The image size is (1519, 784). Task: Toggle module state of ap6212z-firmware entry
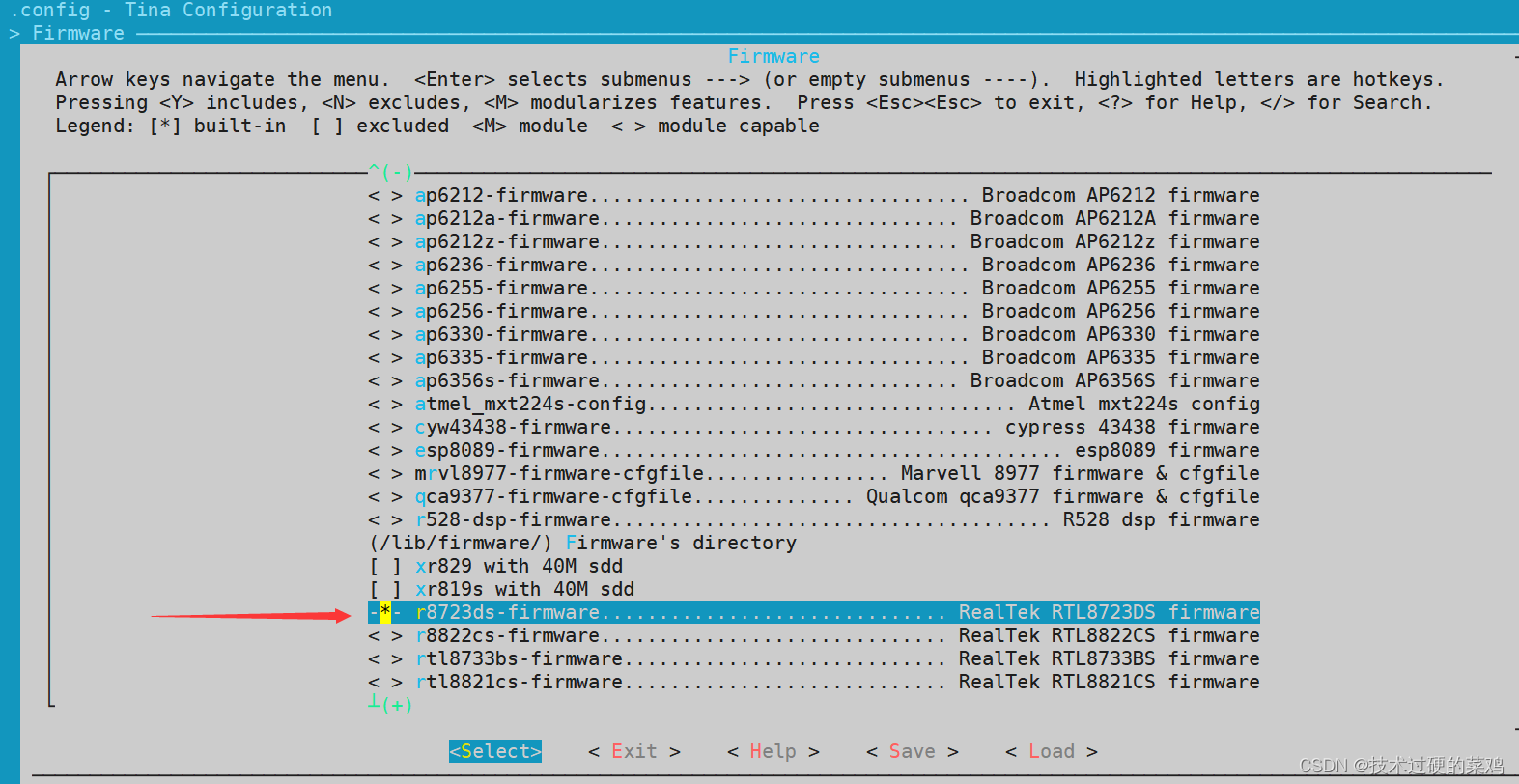(384, 242)
